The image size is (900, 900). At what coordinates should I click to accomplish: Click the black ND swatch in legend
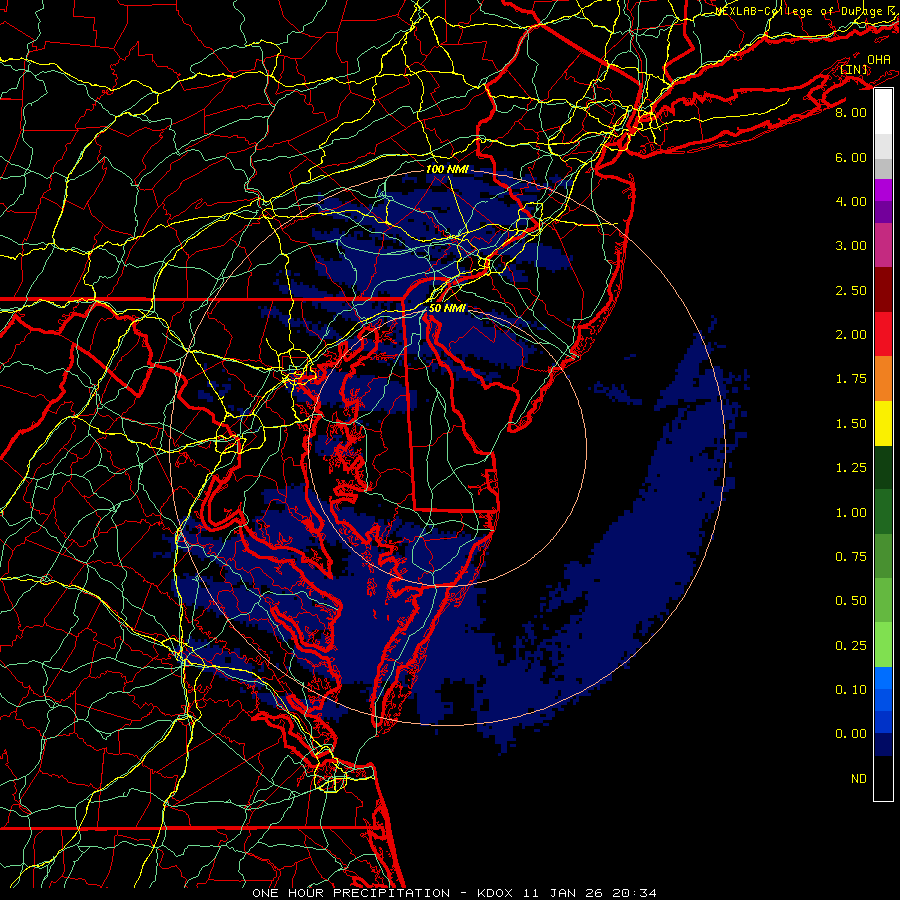click(883, 778)
